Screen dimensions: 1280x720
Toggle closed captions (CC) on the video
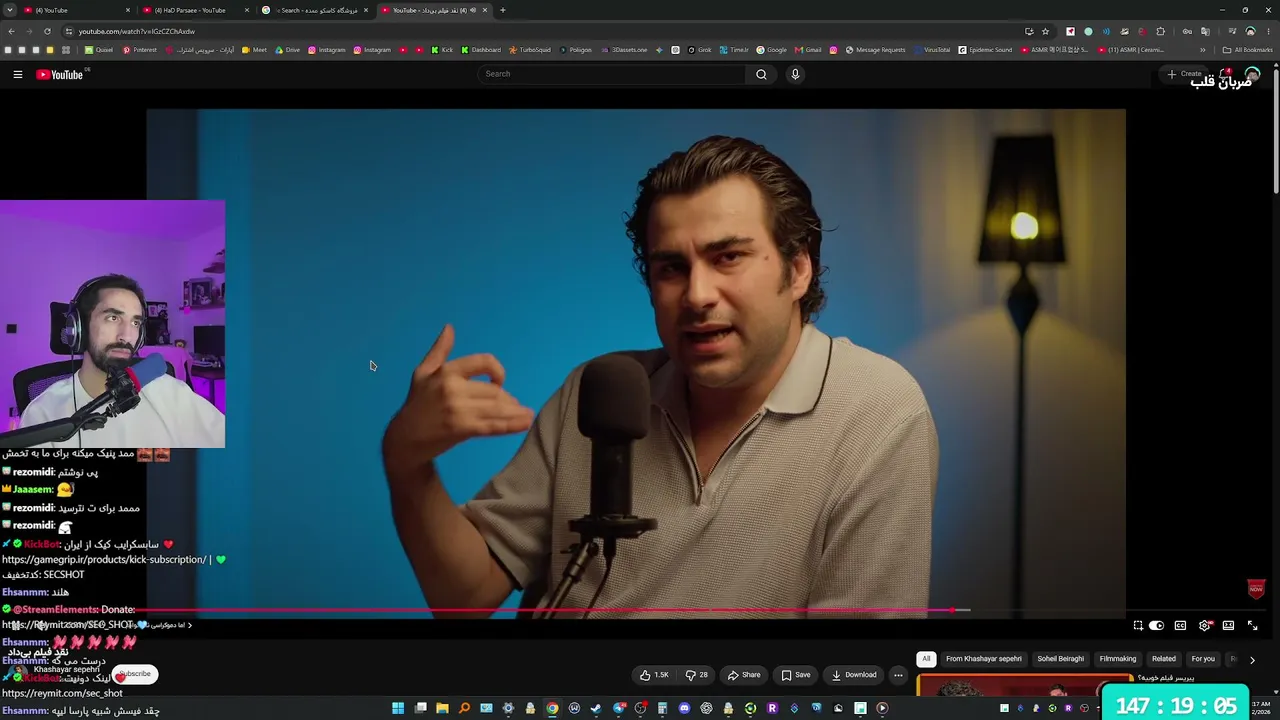(x=1180, y=626)
